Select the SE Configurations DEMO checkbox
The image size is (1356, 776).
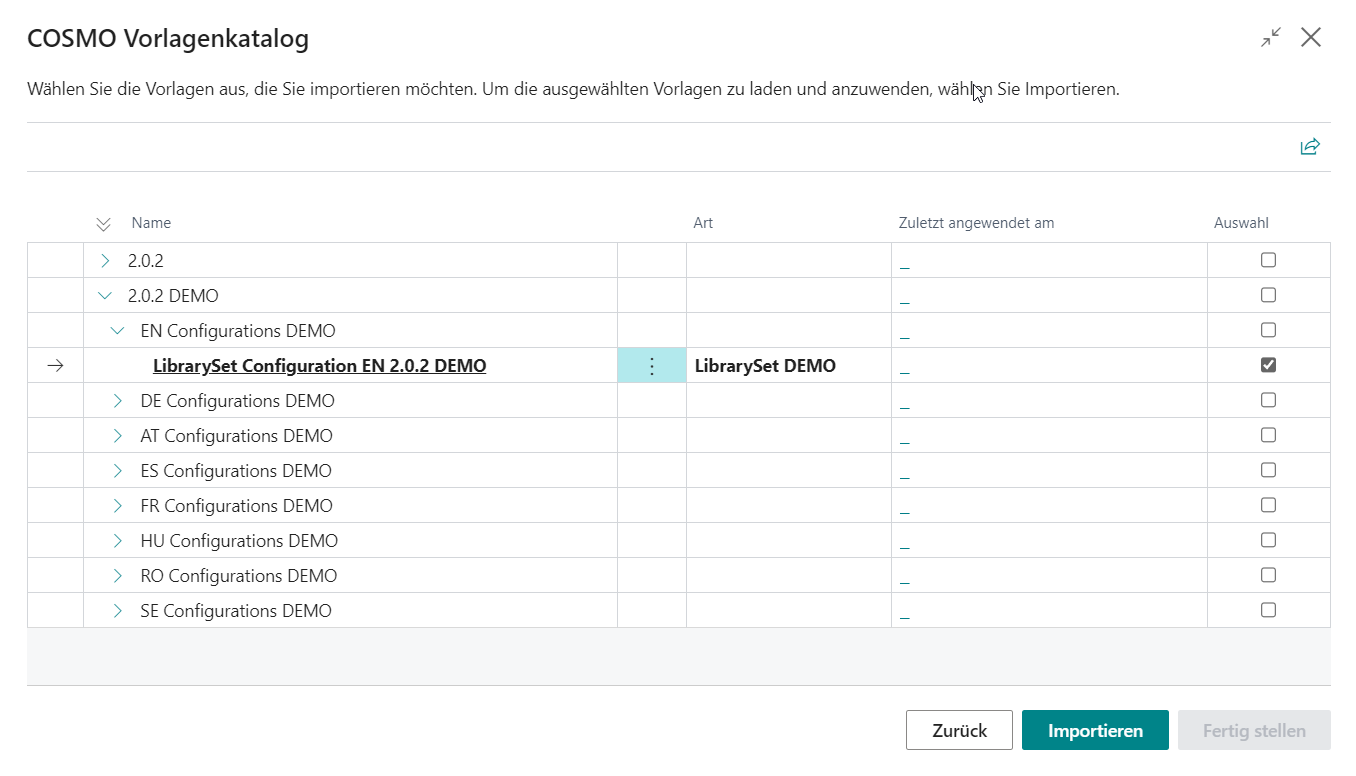pos(1268,610)
